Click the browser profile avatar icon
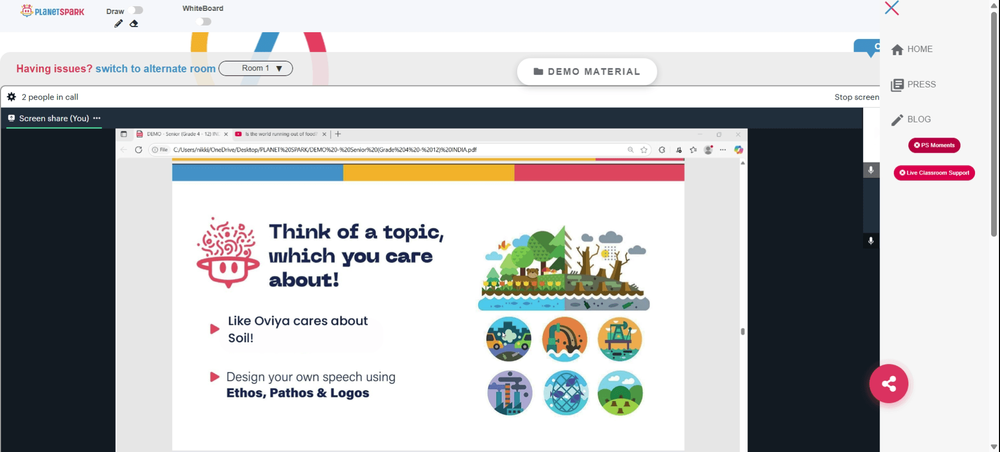Image resolution: width=1000 pixels, height=452 pixels. coord(708,150)
